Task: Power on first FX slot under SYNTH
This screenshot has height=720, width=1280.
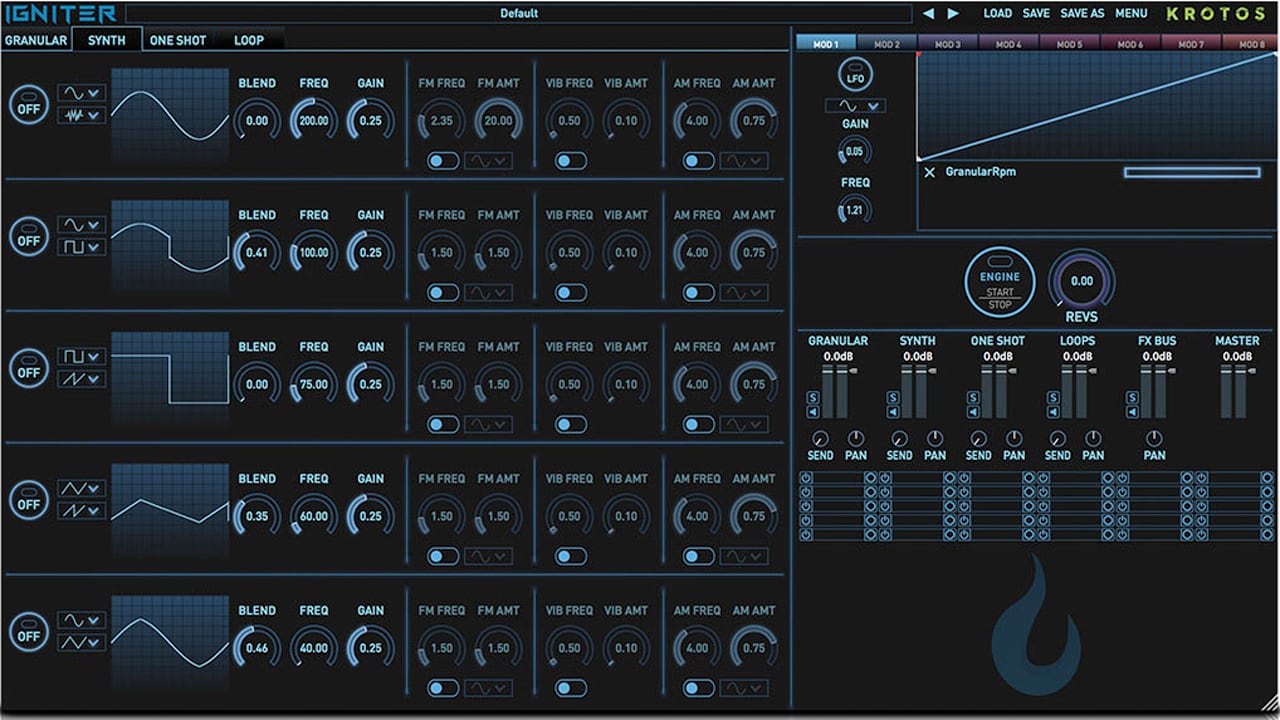Action: (x=885, y=479)
